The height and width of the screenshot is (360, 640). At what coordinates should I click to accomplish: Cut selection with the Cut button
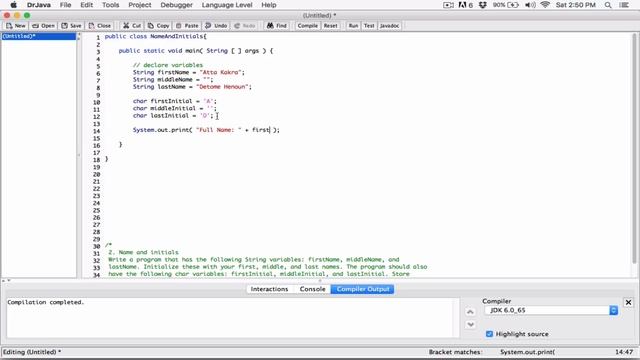(x=132, y=26)
